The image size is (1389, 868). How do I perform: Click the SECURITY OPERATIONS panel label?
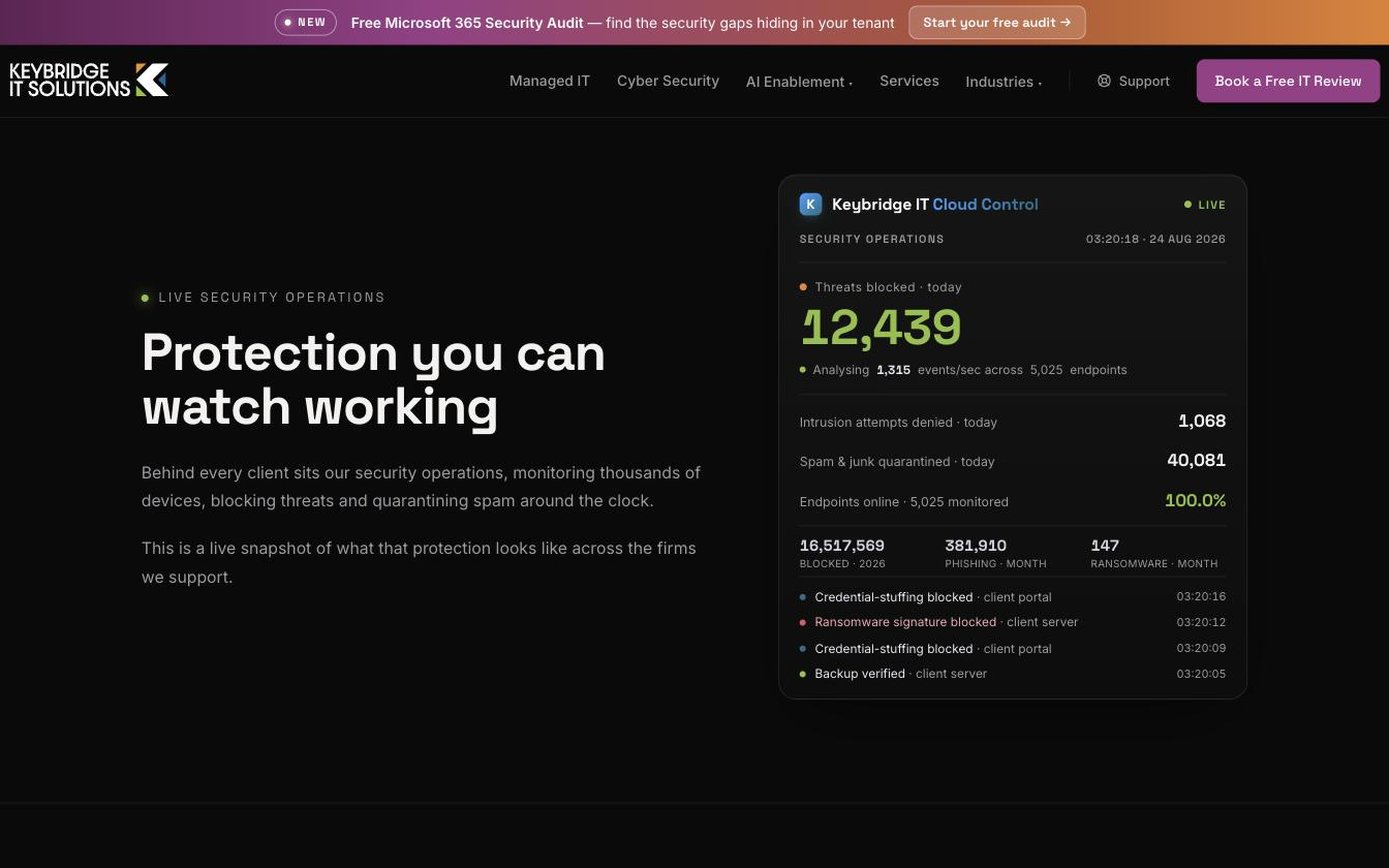tap(872, 239)
